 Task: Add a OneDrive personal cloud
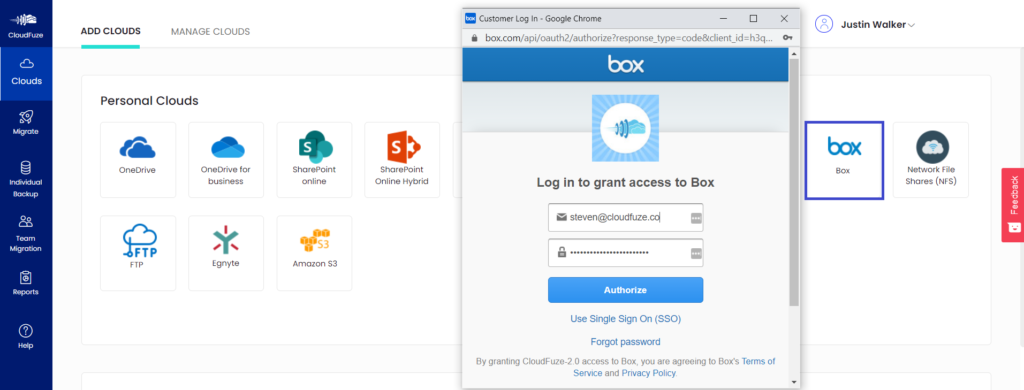tap(138, 160)
